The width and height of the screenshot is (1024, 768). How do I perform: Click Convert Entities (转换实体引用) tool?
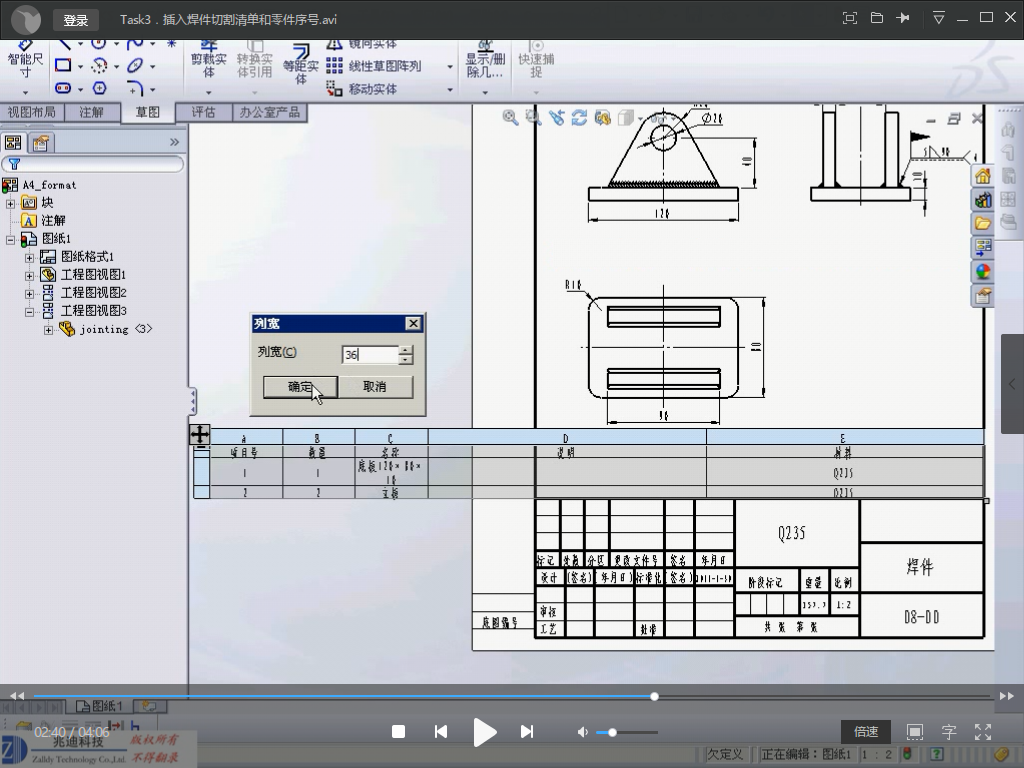(254, 59)
